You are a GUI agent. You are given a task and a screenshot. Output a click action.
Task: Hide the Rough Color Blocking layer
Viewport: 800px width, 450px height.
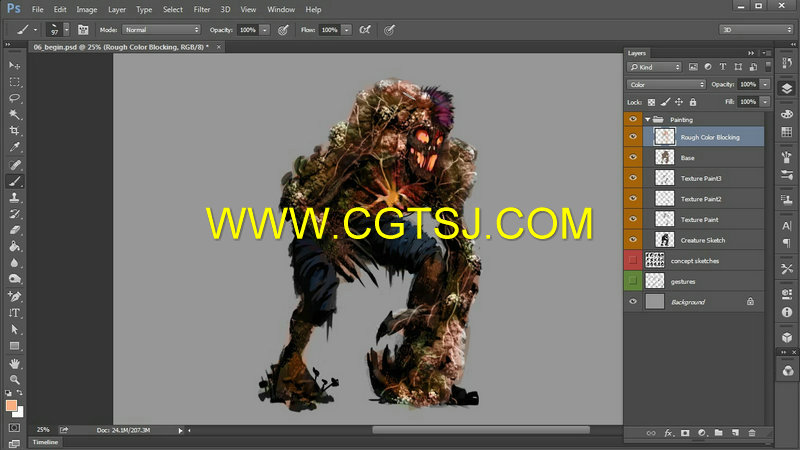(x=633, y=137)
